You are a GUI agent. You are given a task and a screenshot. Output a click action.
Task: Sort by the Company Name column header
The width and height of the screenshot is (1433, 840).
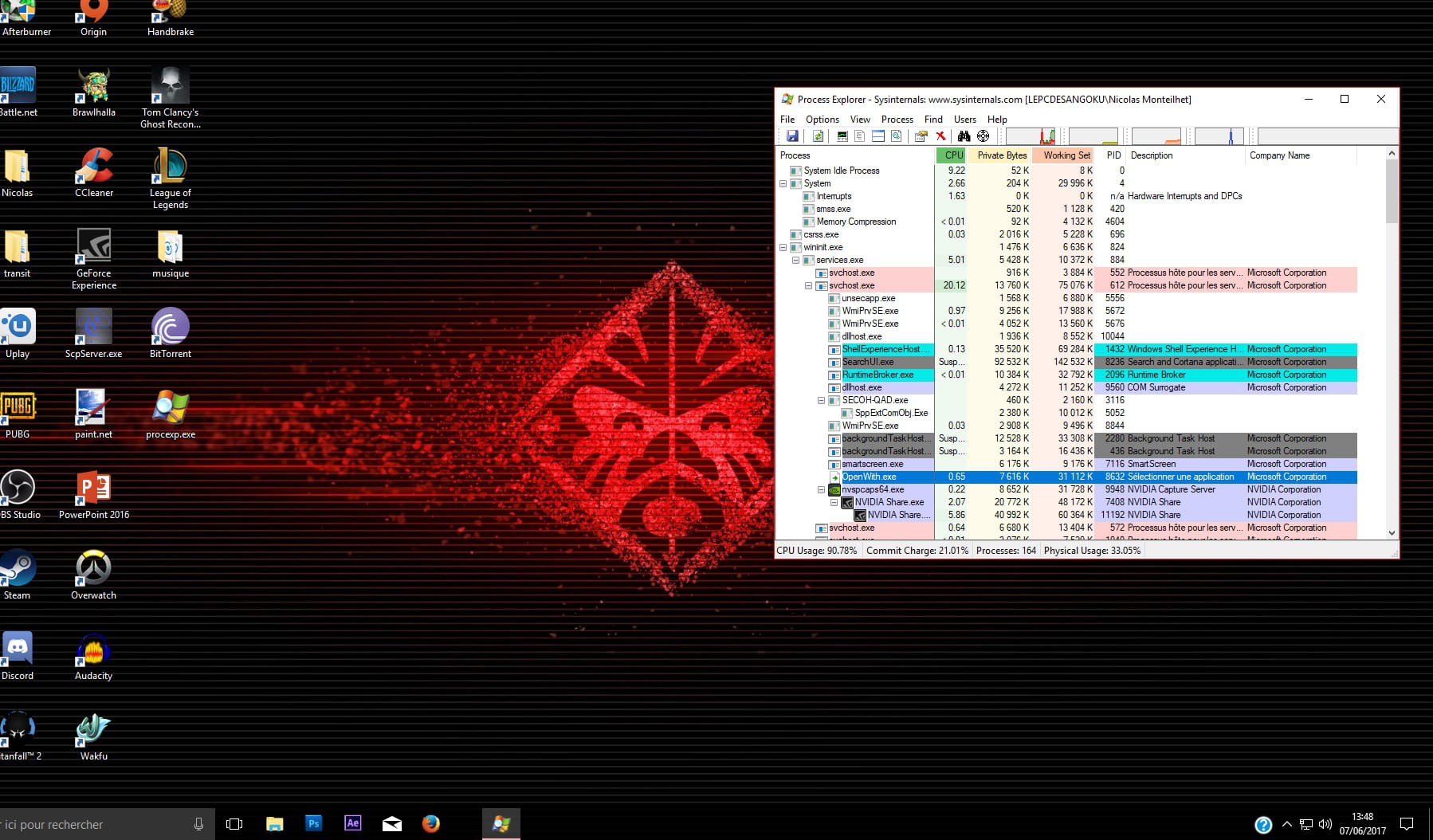1301,155
